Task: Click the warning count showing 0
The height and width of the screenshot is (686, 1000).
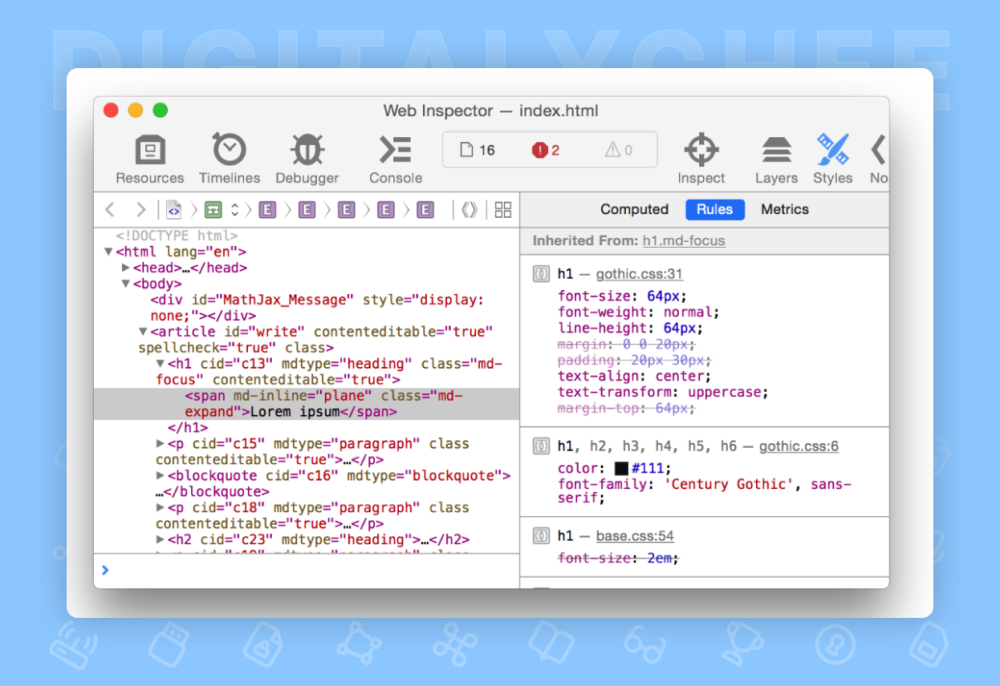Action: pyautogui.click(x=619, y=150)
